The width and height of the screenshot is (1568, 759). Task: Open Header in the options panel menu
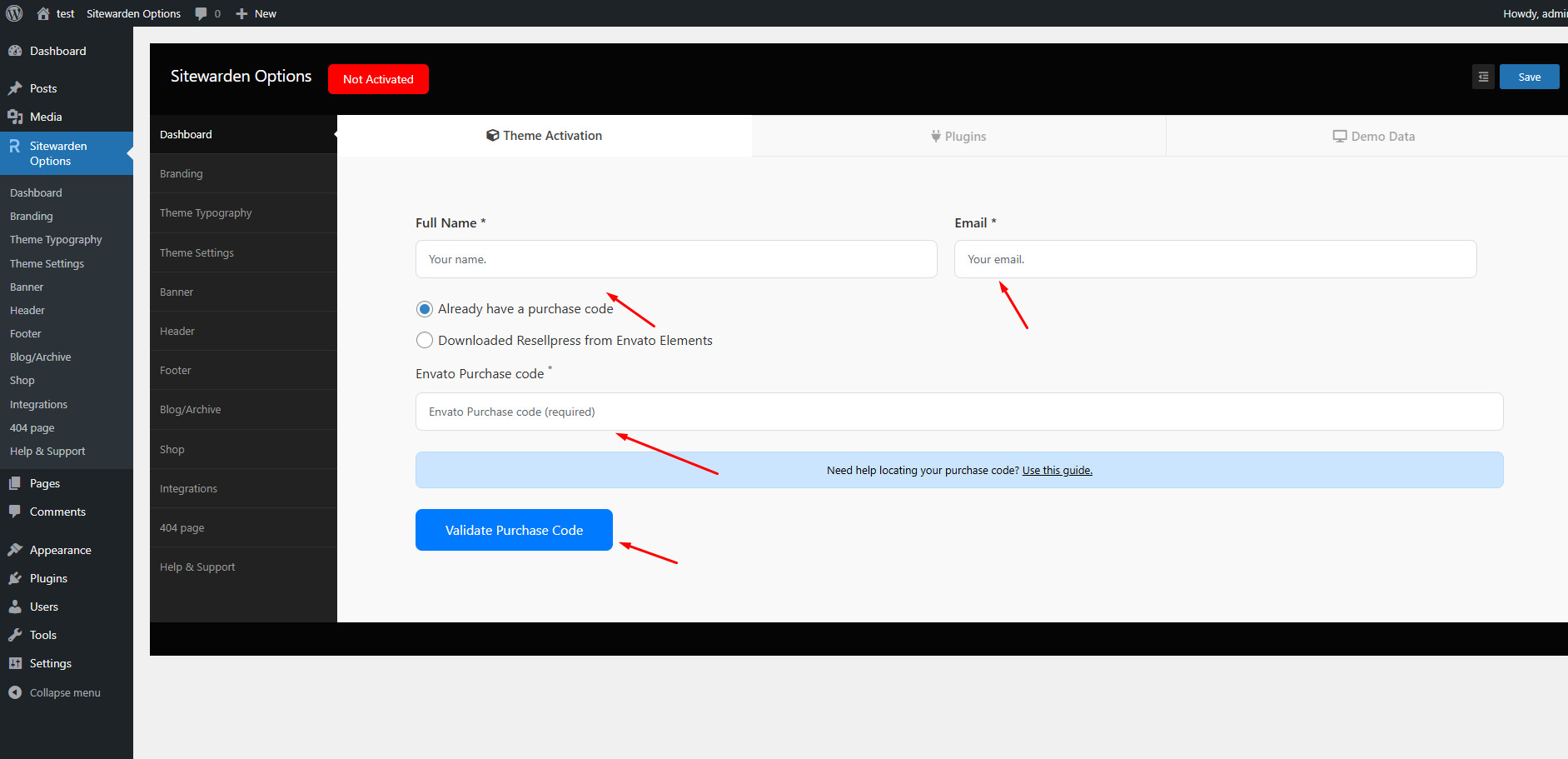[243, 331]
